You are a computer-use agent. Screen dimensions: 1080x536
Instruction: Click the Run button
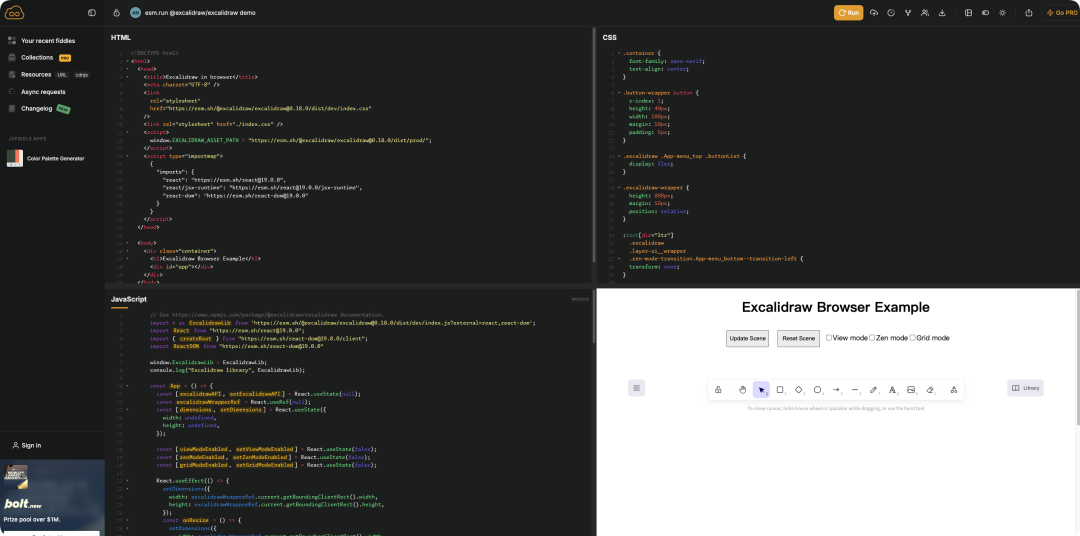(849, 12)
